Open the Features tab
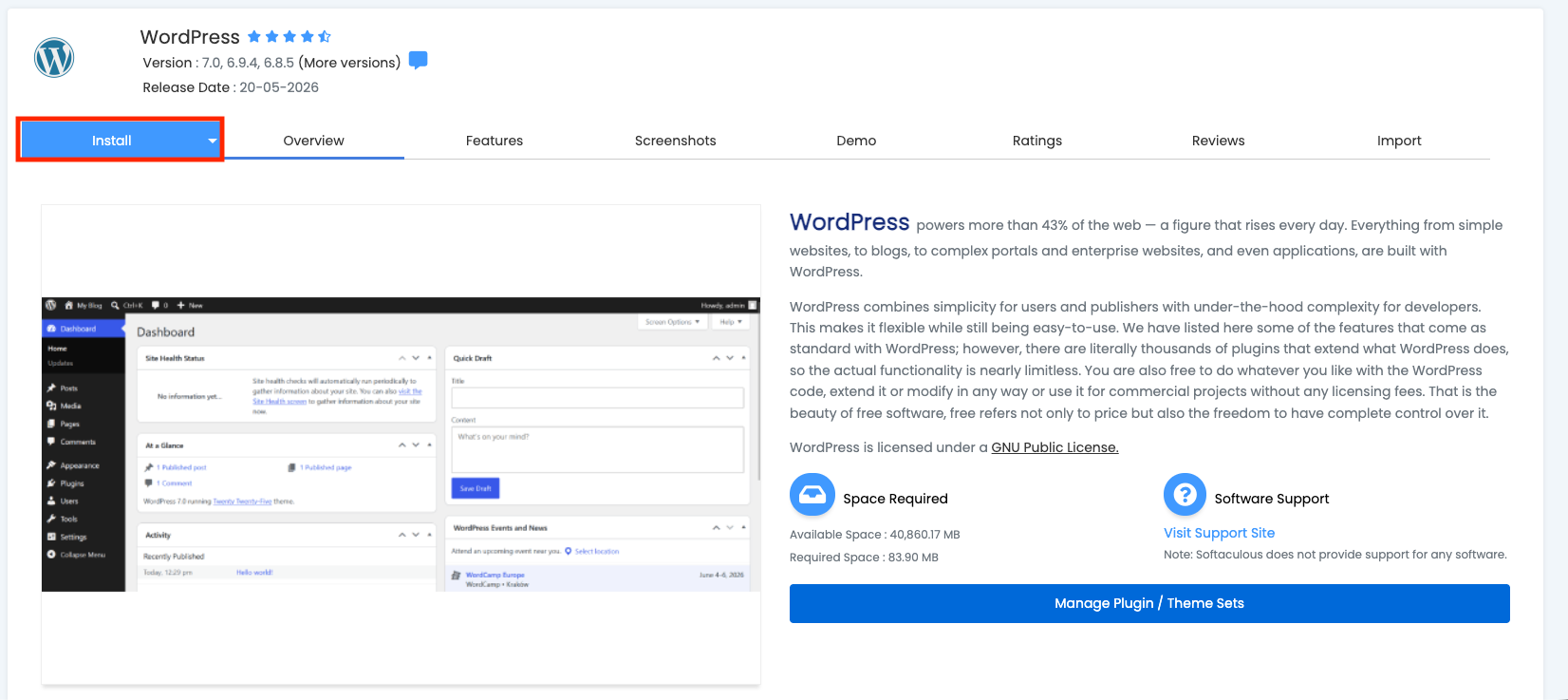The height and width of the screenshot is (700, 1568). [x=495, y=141]
